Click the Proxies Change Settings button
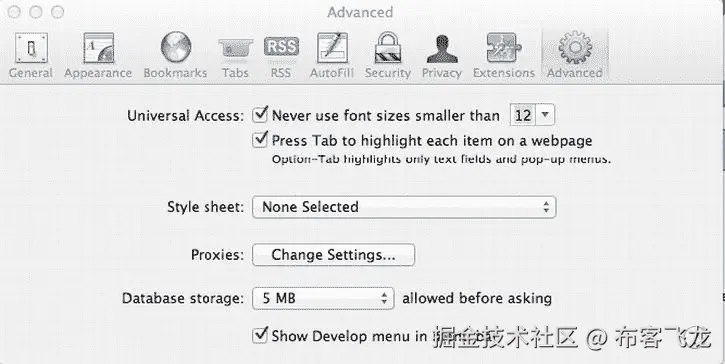The height and width of the screenshot is (364, 725). 333,255
